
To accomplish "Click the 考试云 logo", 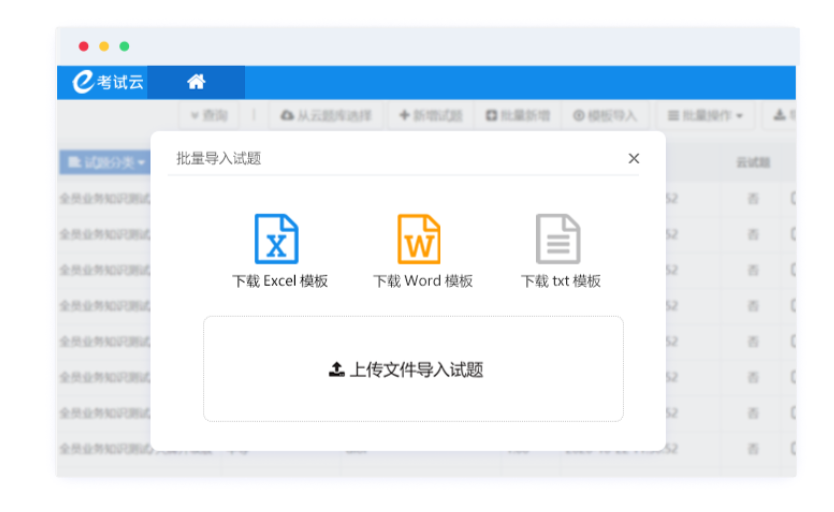I will click(108, 82).
